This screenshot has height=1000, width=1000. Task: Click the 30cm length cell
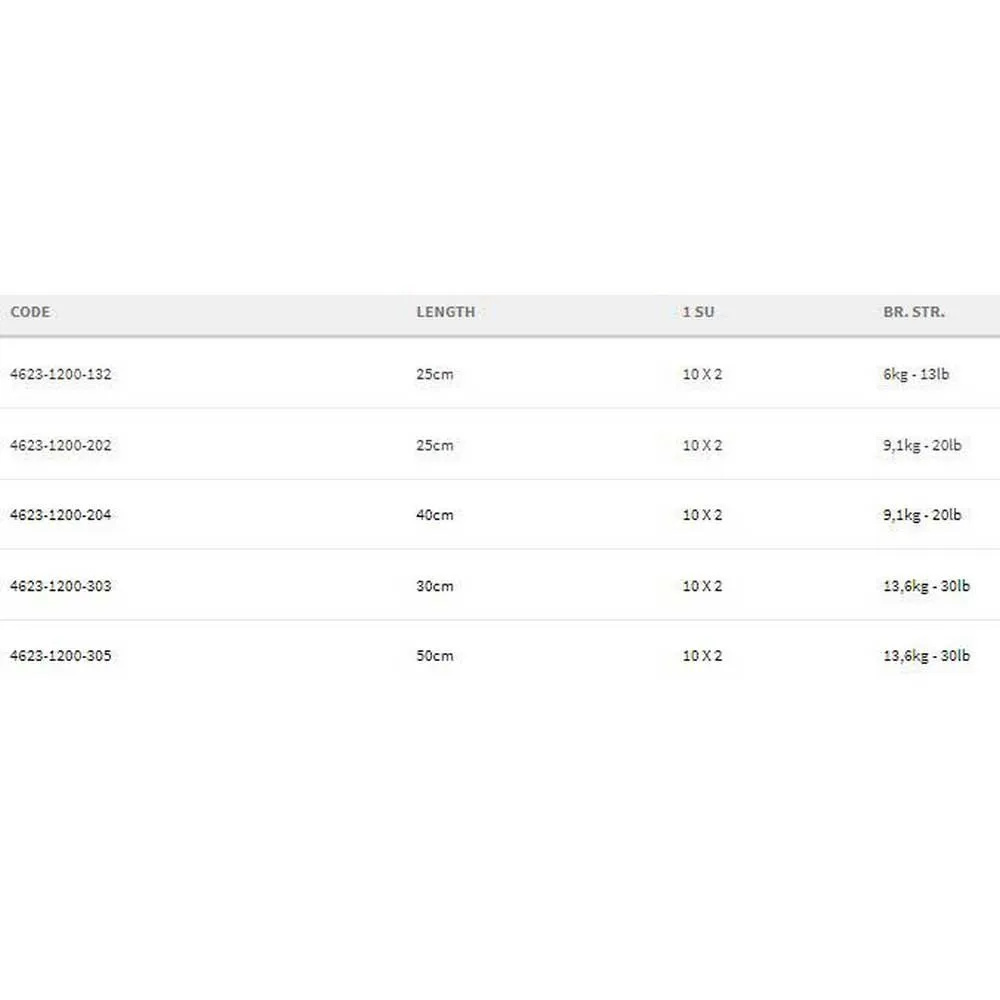coord(434,586)
